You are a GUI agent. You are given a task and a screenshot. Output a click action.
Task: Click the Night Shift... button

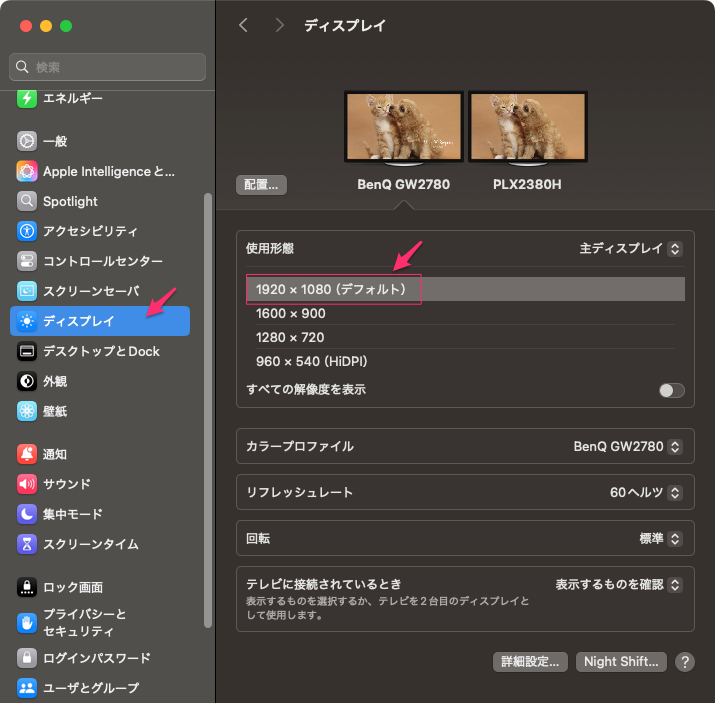point(621,662)
